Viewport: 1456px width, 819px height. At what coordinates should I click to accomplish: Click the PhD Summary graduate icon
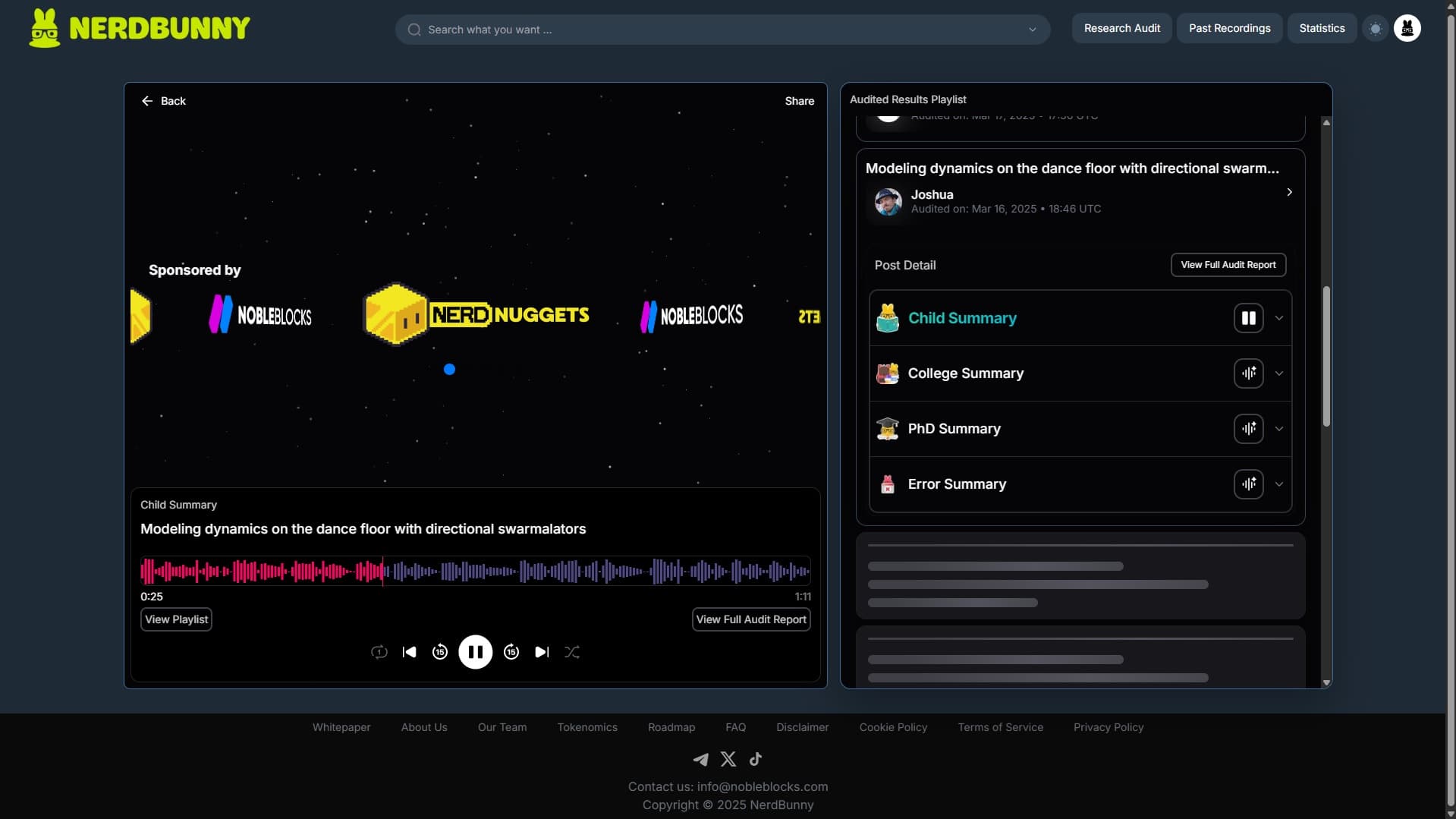point(887,429)
